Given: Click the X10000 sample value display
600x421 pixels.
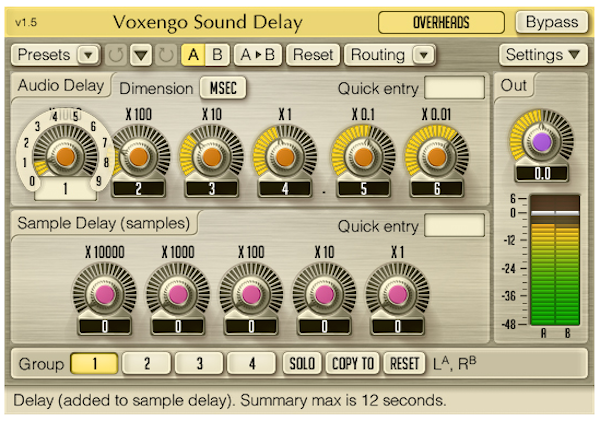Looking at the screenshot, I should pyautogui.click(x=104, y=326).
